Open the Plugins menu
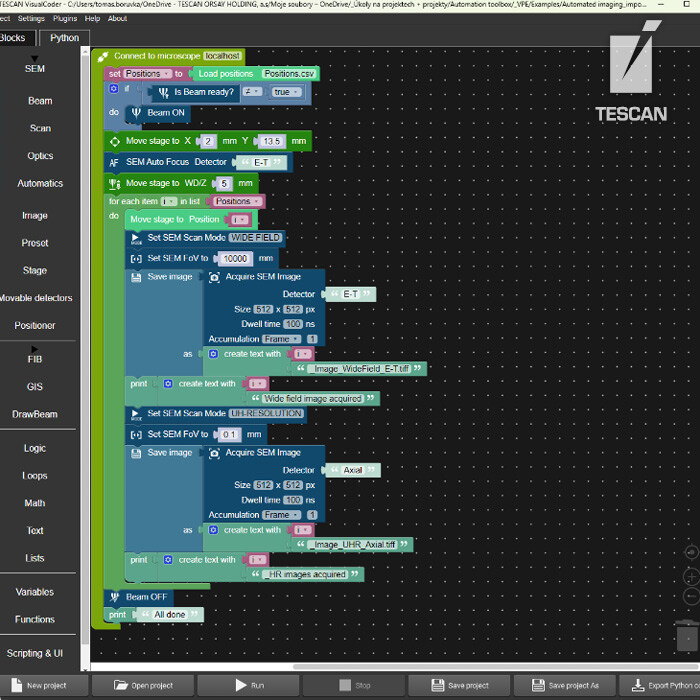Image resolution: width=700 pixels, height=700 pixels. (65, 18)
